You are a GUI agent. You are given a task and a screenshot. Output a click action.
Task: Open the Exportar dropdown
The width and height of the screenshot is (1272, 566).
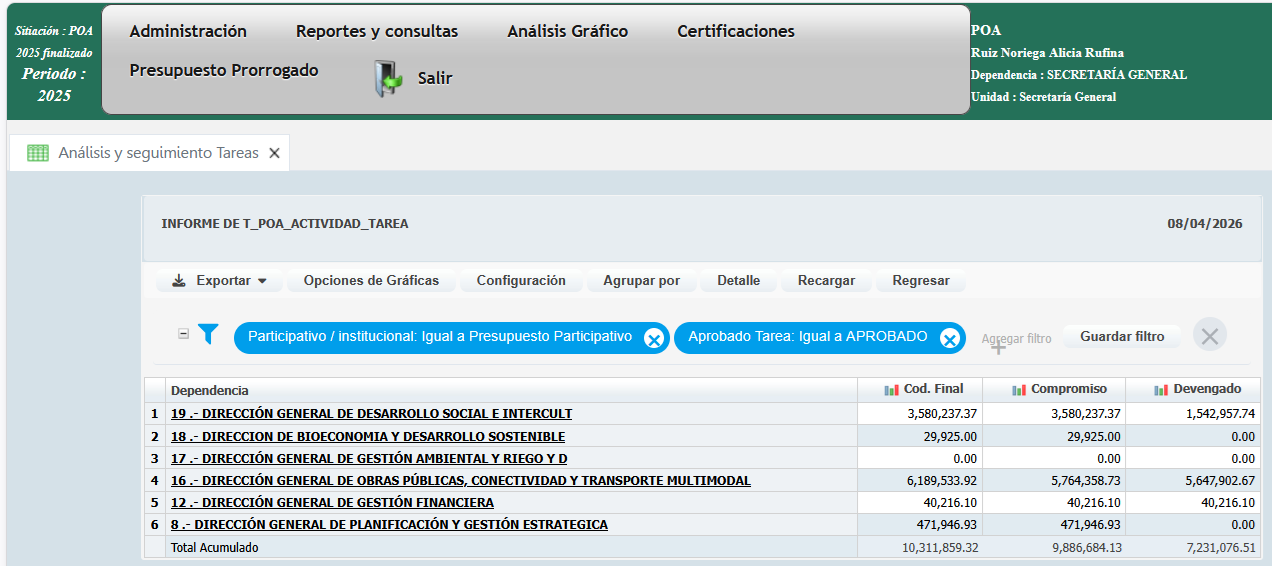click(220, 281)
